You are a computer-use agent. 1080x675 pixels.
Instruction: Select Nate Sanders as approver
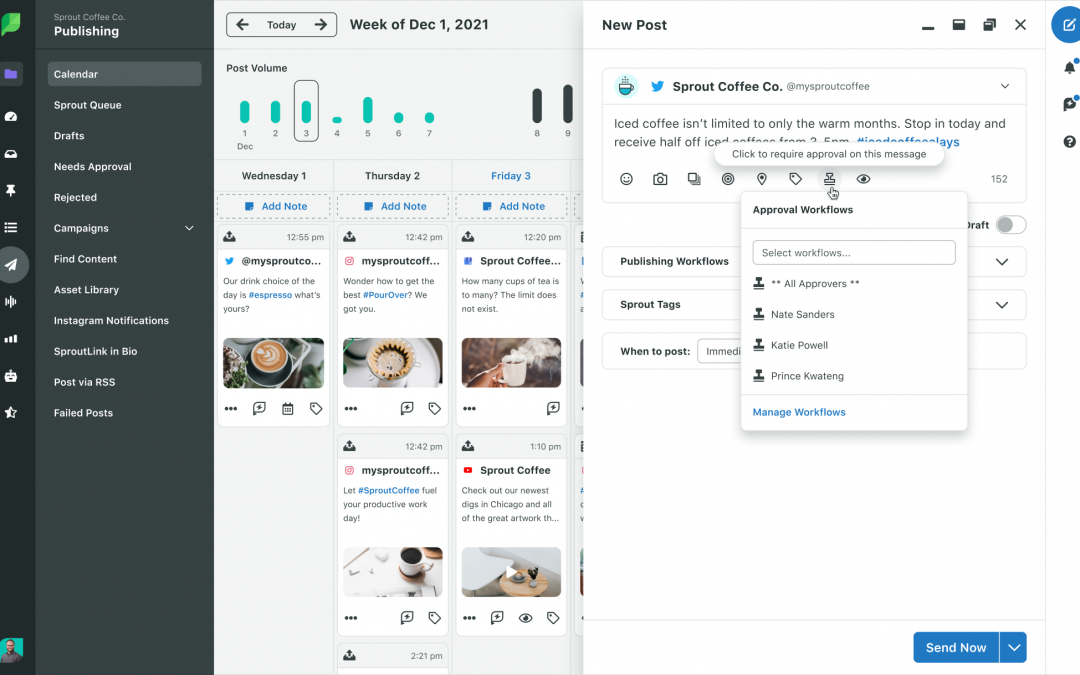click(x=854, y=314)
